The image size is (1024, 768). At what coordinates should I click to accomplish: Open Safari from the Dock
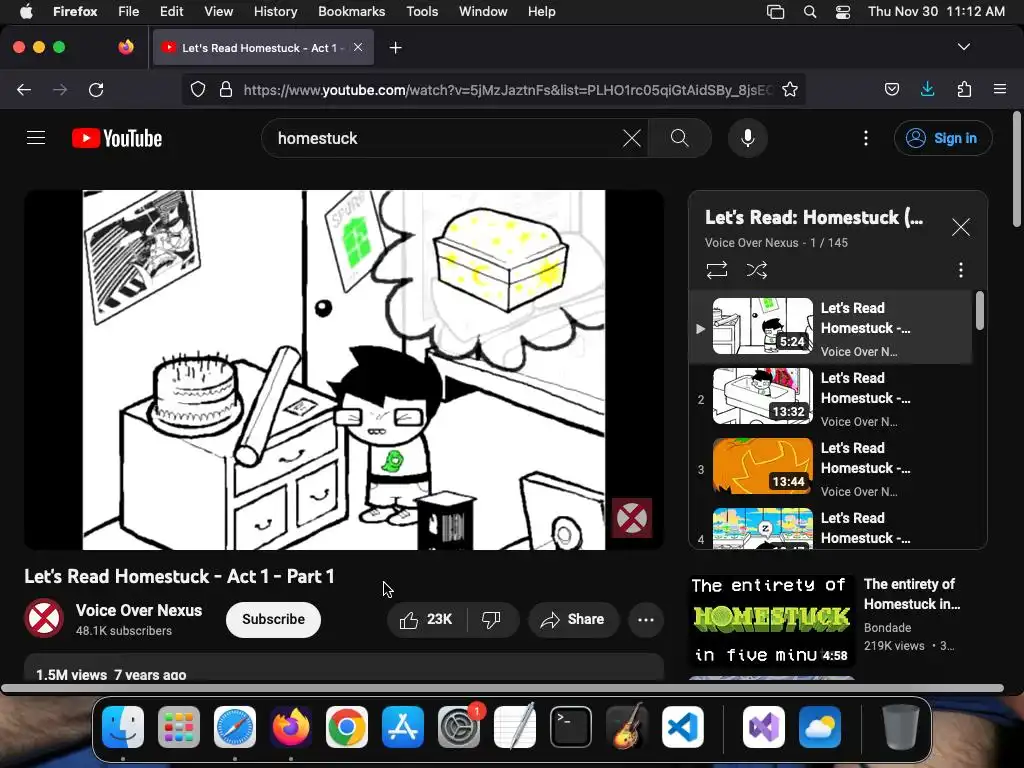click(x=234, y=727)
